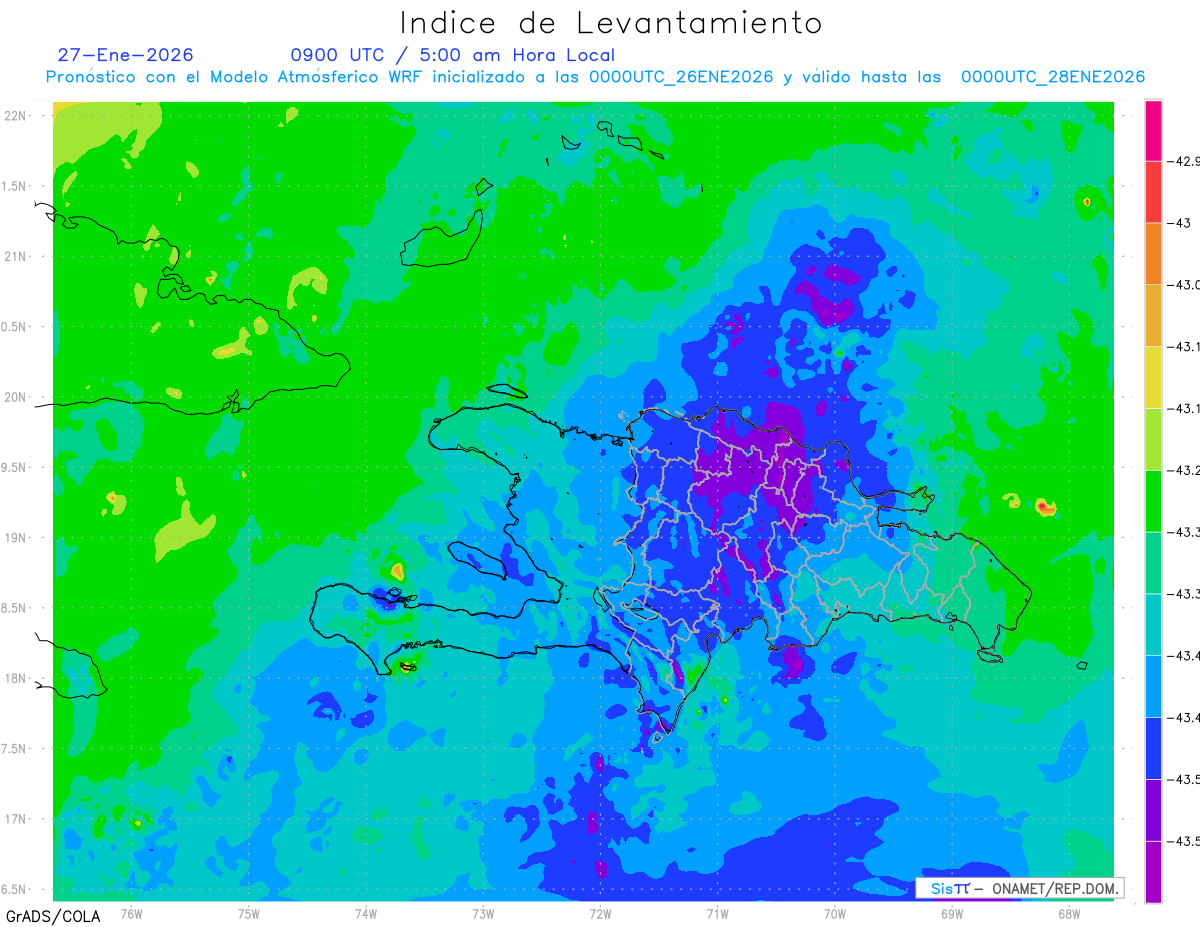Click the '18N' latitude label
Screen dimensions: 1200x927
(x=16, y=678)
